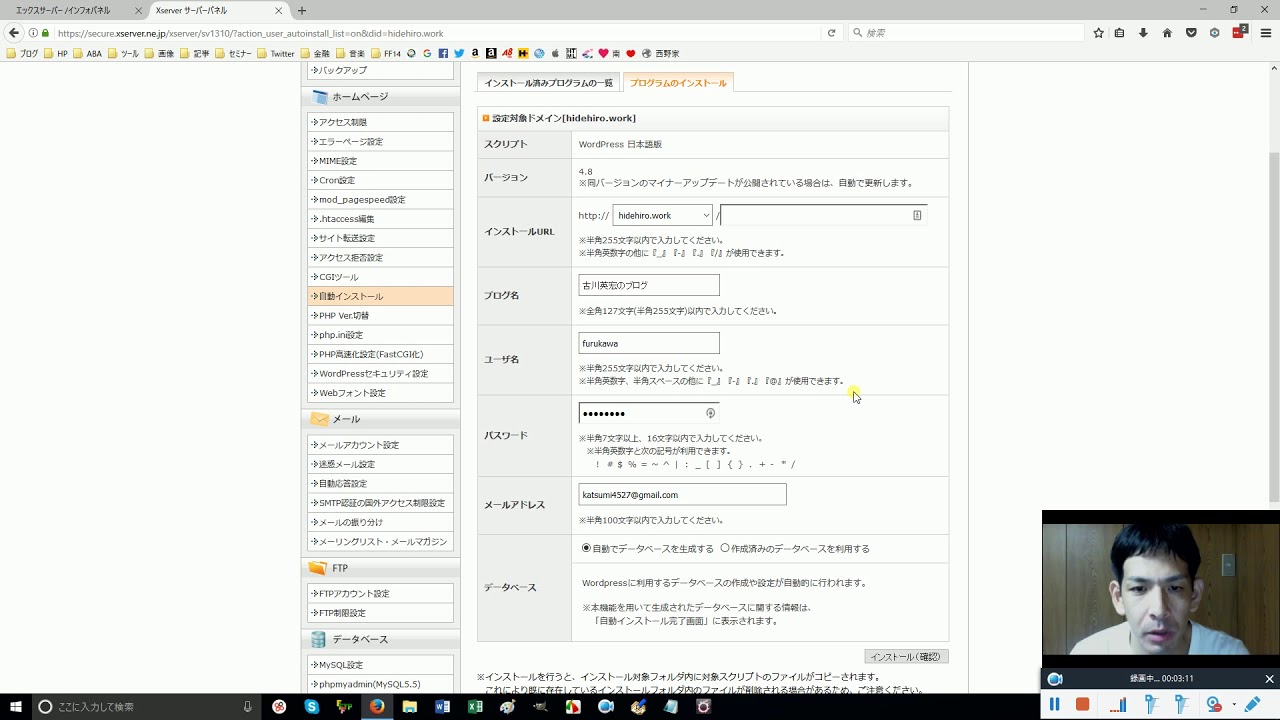Switch to the インストール済みプログラムの一覧 tab
Image resolution: width=1280 pixels, height=720 pixels.
coord(548,83)
